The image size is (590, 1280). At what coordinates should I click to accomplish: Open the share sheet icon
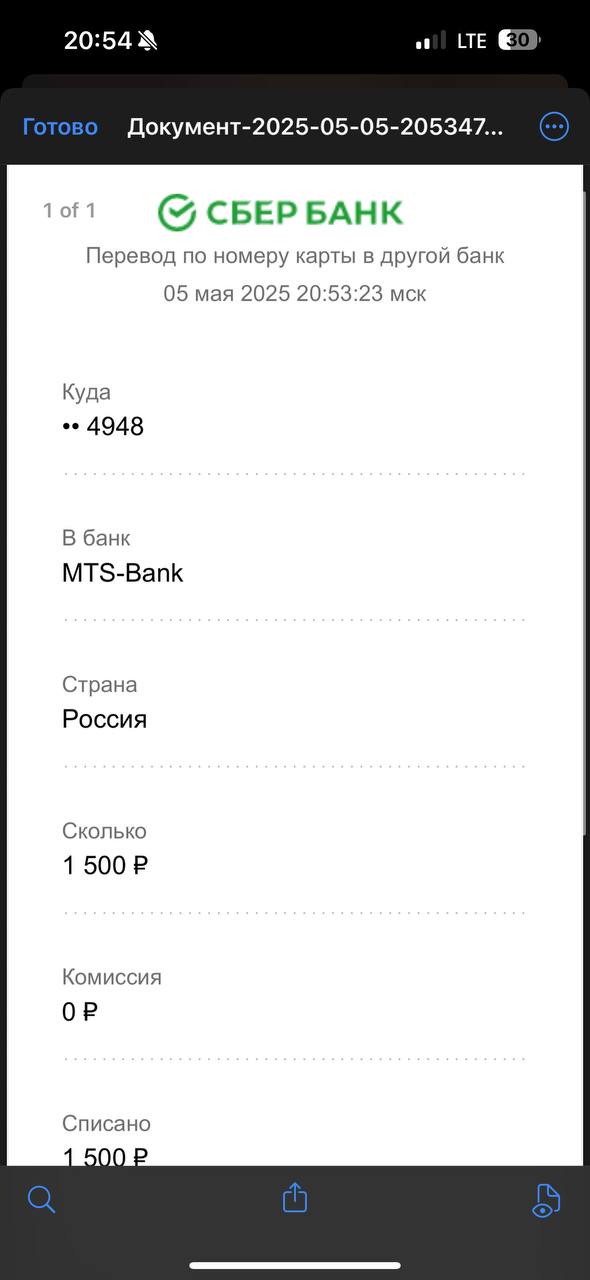[x=294, y=1197]
